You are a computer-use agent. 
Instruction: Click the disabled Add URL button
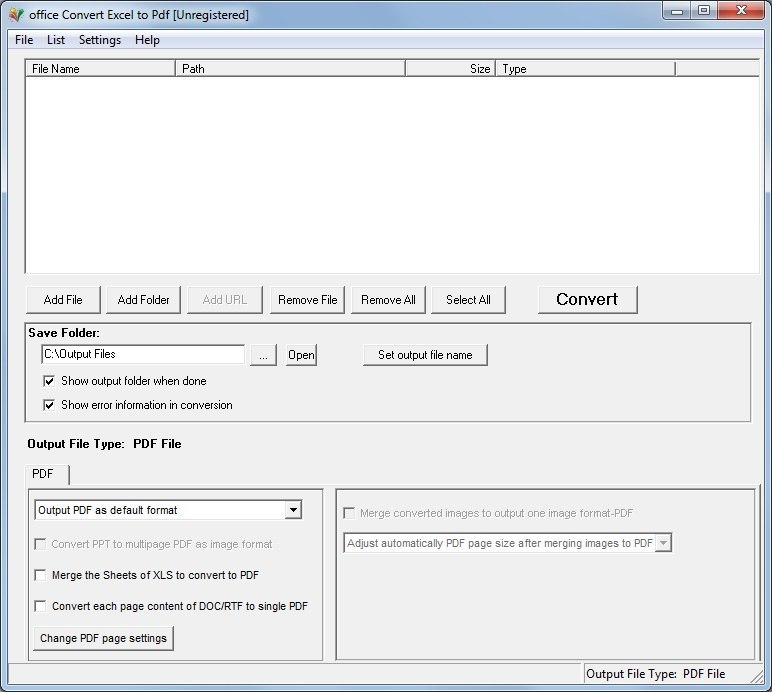tap(225, 300)
